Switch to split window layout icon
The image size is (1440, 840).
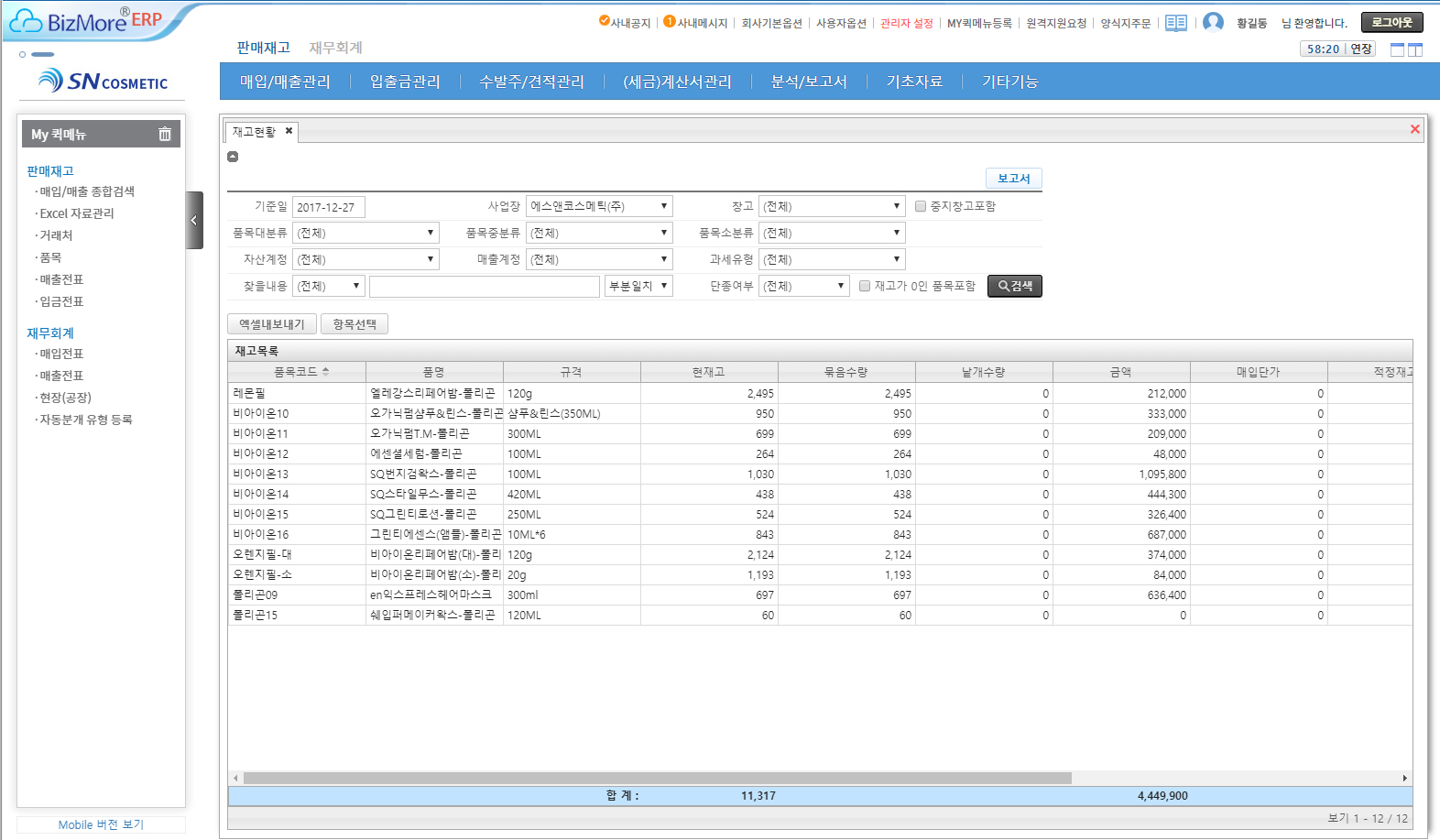point(1415,49)
